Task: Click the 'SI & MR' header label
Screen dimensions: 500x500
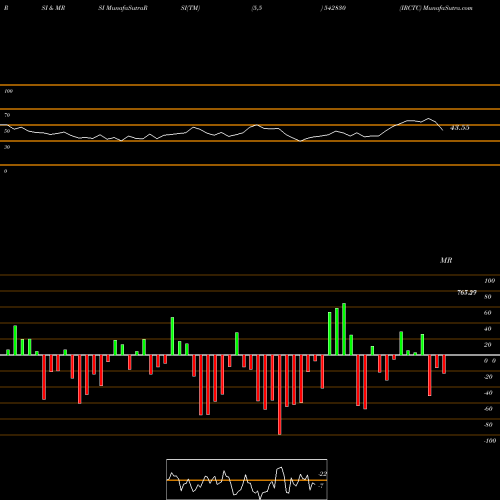Action: (x=53, y=8)
